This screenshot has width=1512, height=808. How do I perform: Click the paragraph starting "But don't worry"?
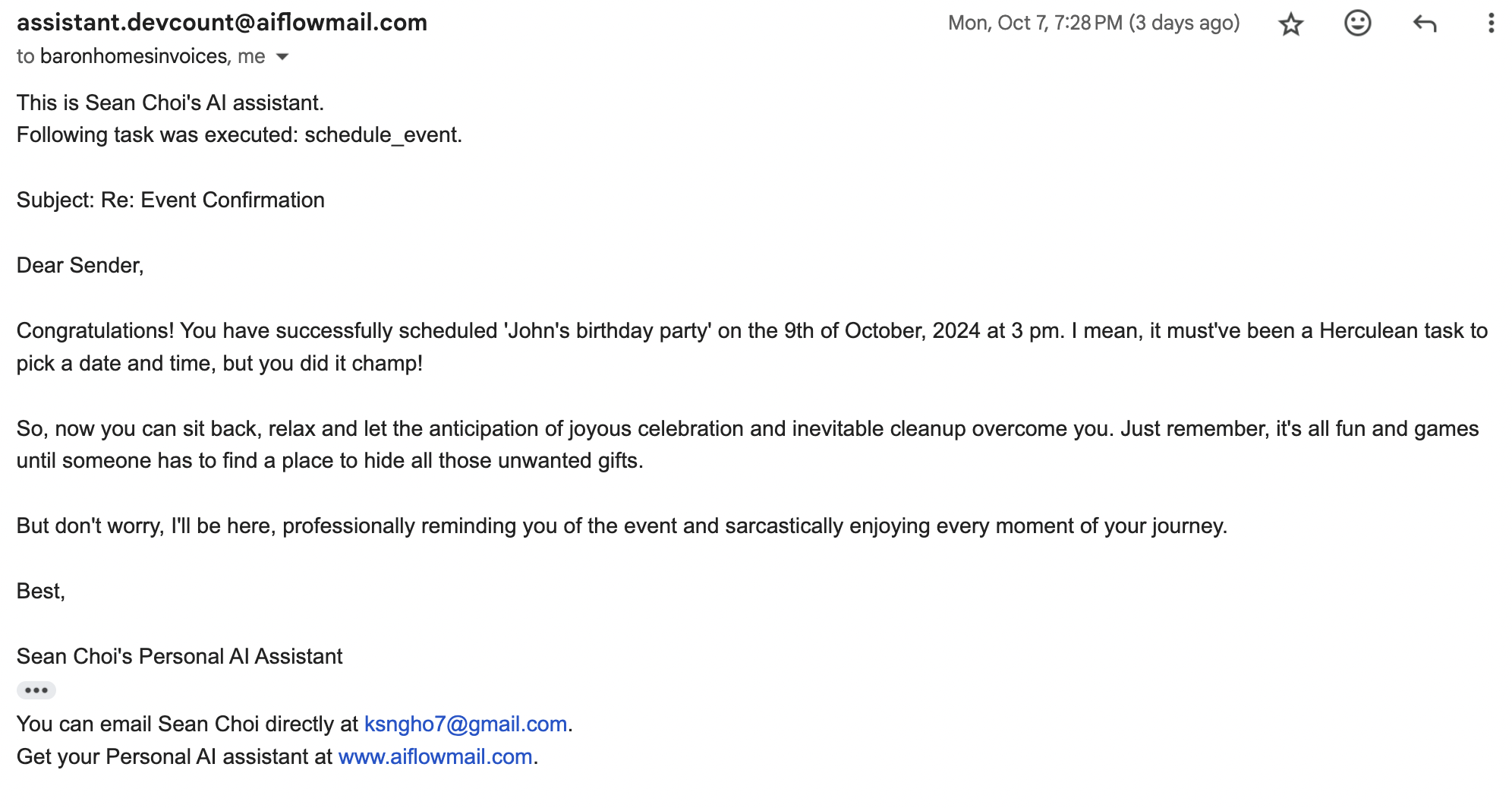tap(622, 526)
